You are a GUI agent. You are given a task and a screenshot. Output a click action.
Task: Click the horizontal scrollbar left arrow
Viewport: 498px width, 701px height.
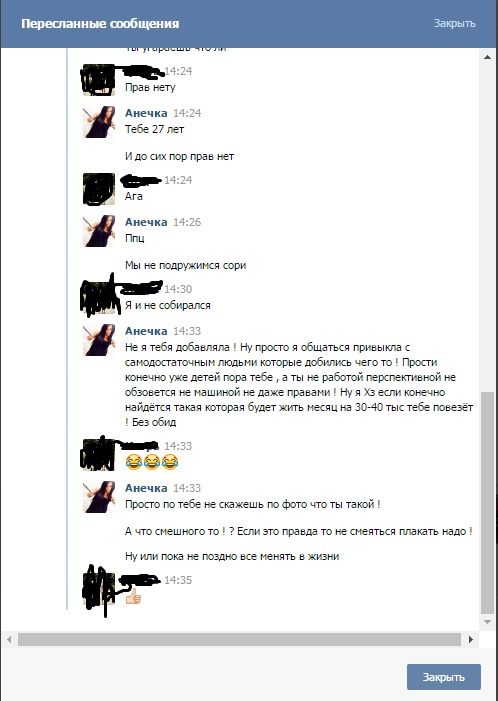coord(9,639)
